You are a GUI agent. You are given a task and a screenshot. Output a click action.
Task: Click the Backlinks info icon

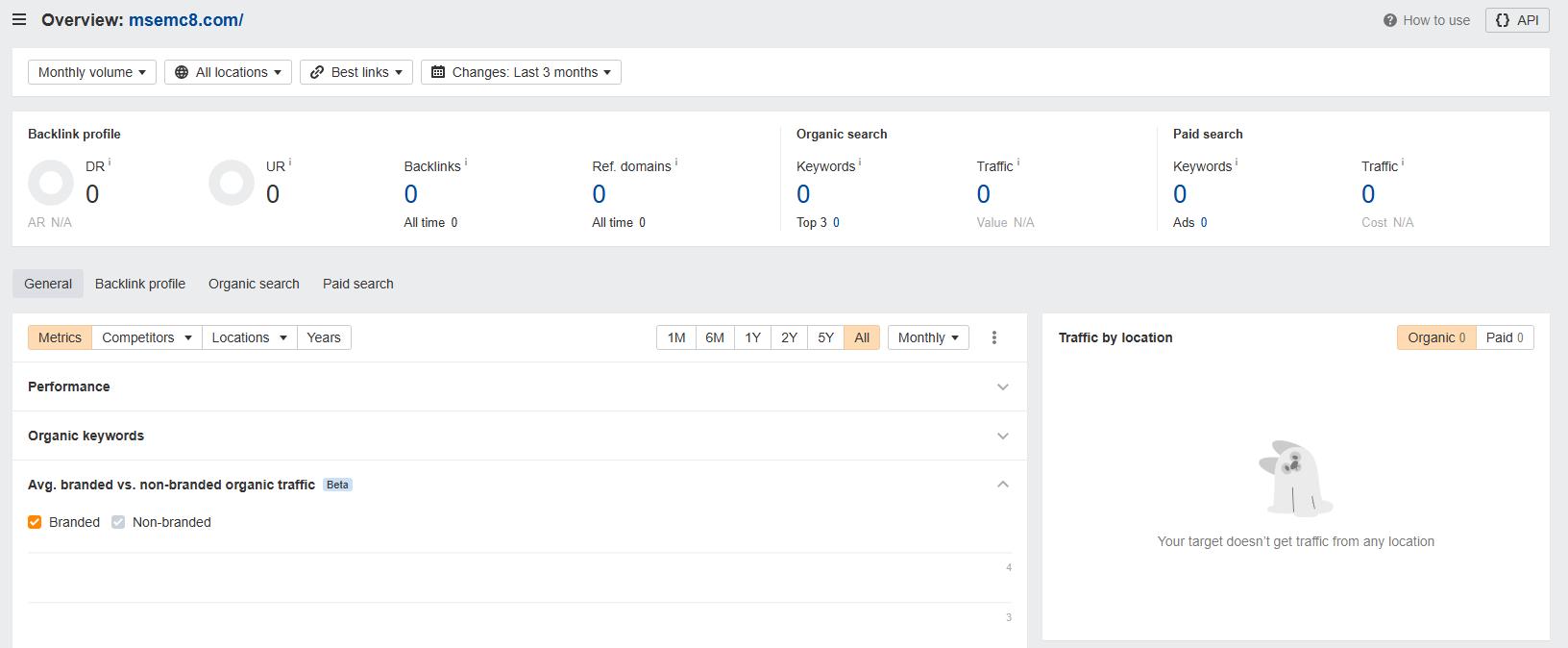(x=466, y=162)
